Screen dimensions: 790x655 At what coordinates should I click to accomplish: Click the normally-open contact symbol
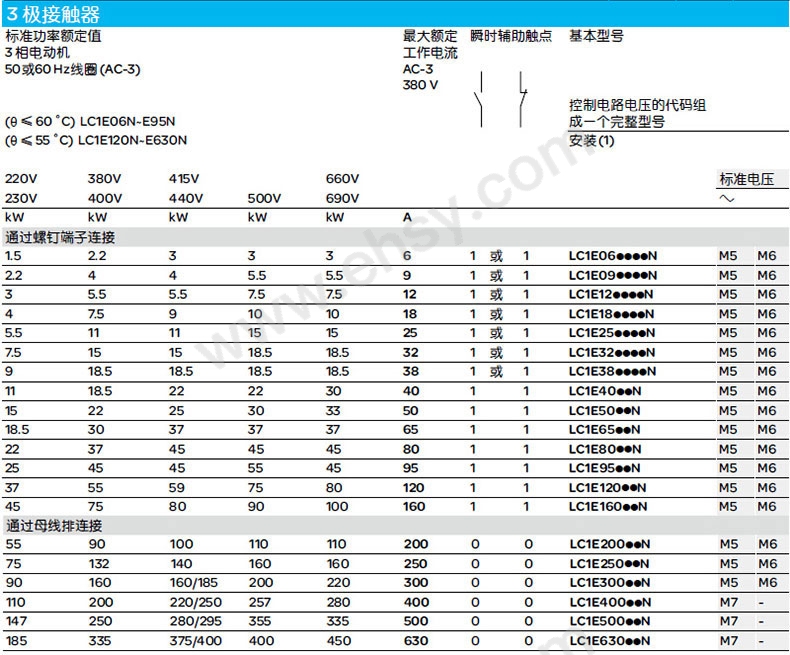(x=480, y=99)
